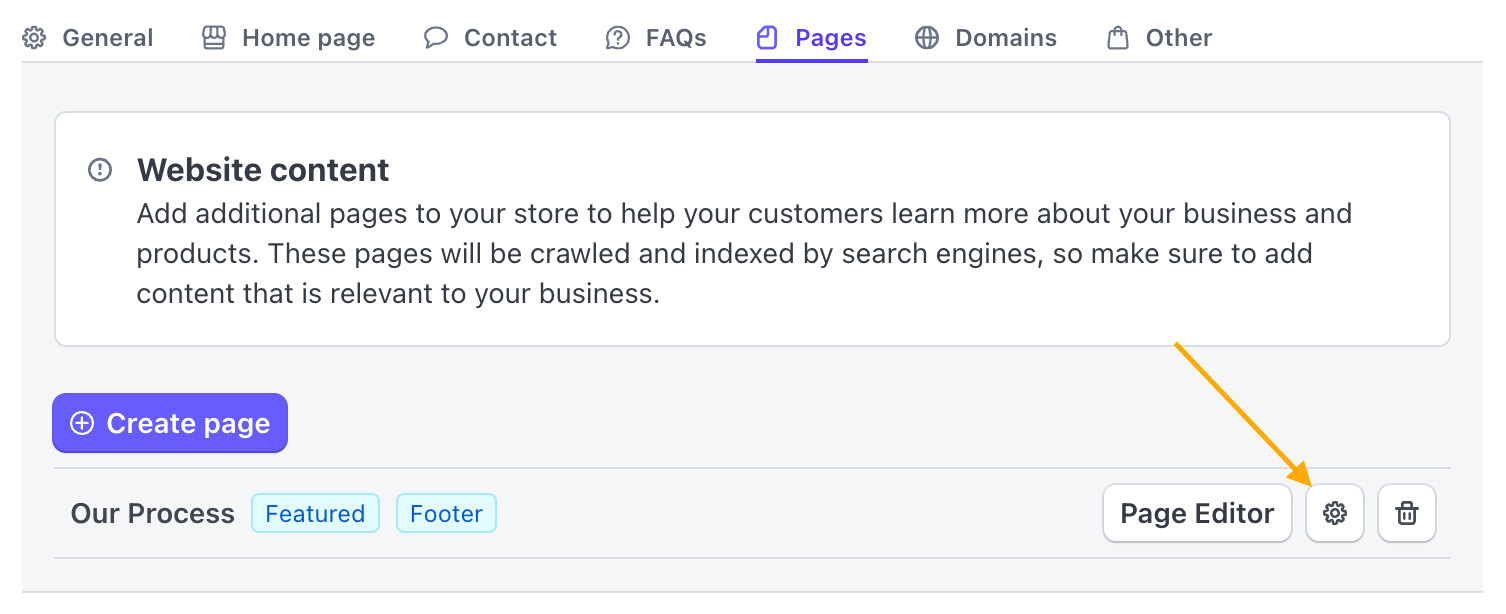This screenshot has height=614, width=1506.
Task: Click the Footer badge on Our Process
Action: coord(446,513)
